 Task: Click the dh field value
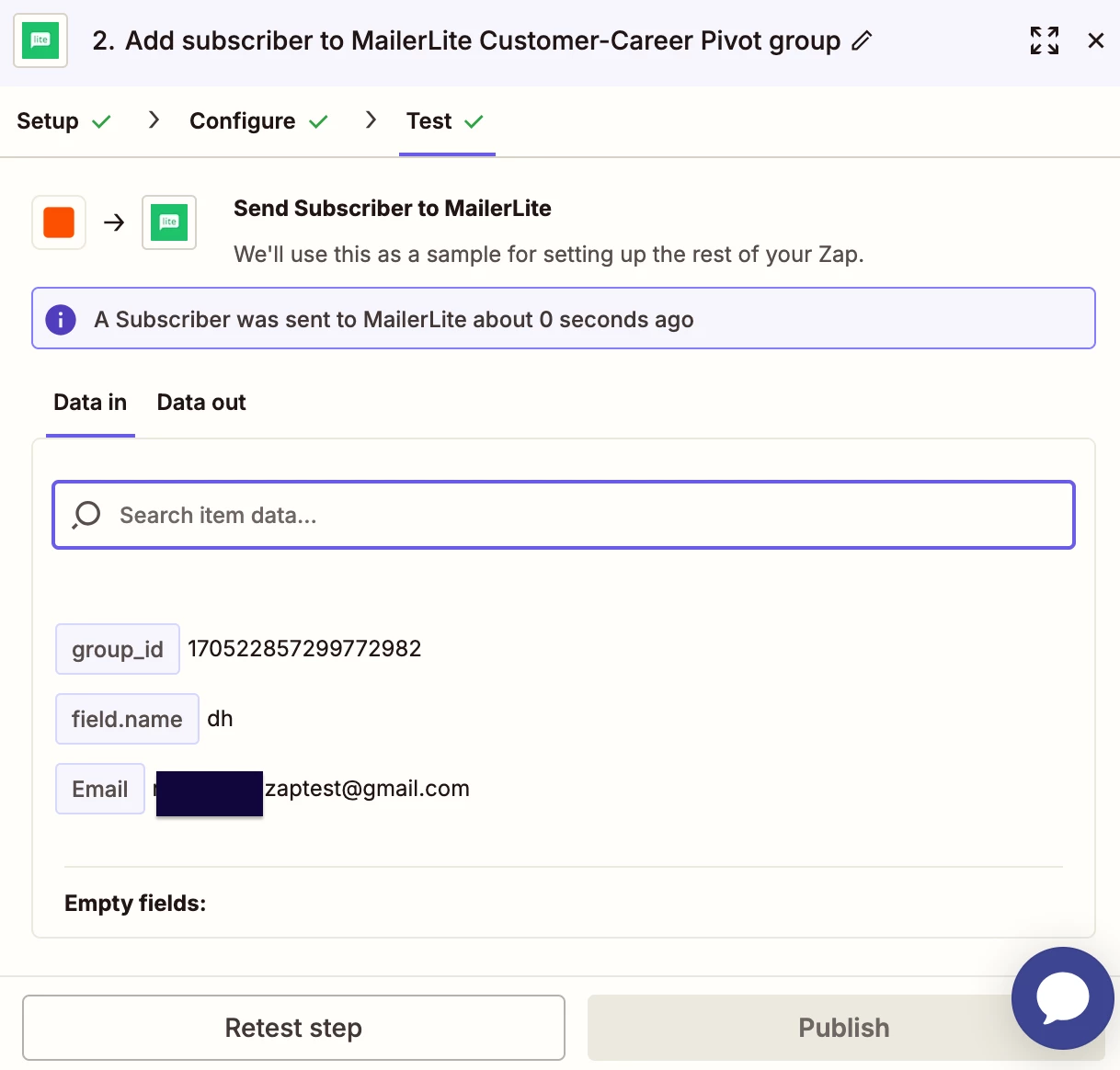pos(220,719)
